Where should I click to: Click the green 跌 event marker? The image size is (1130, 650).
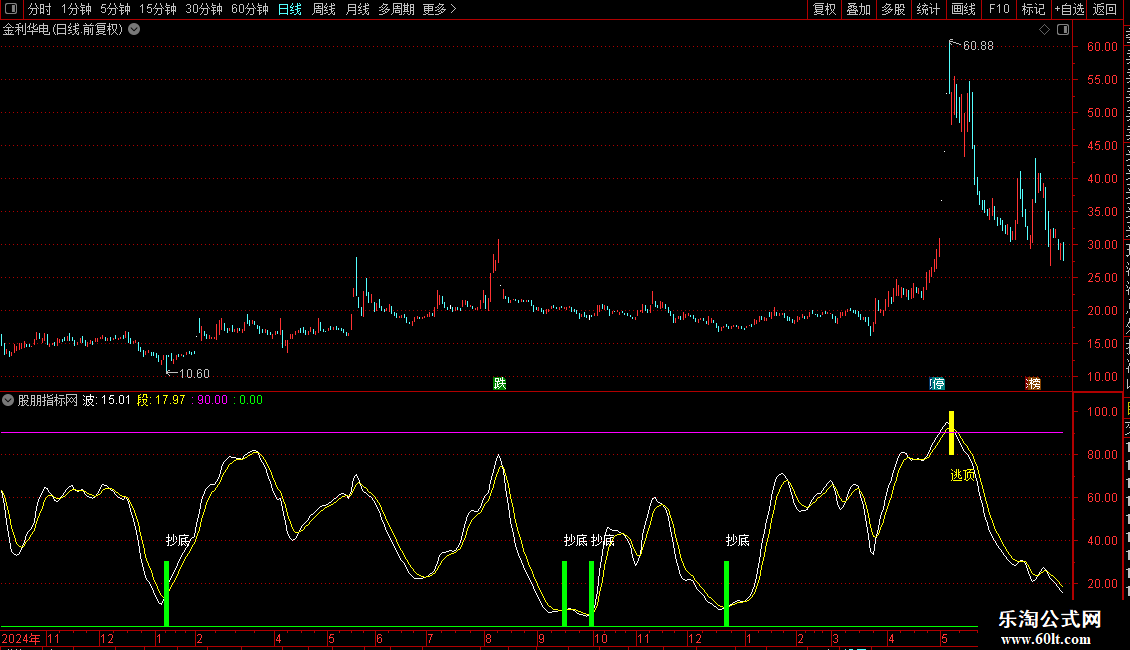(x=499, y=383)
